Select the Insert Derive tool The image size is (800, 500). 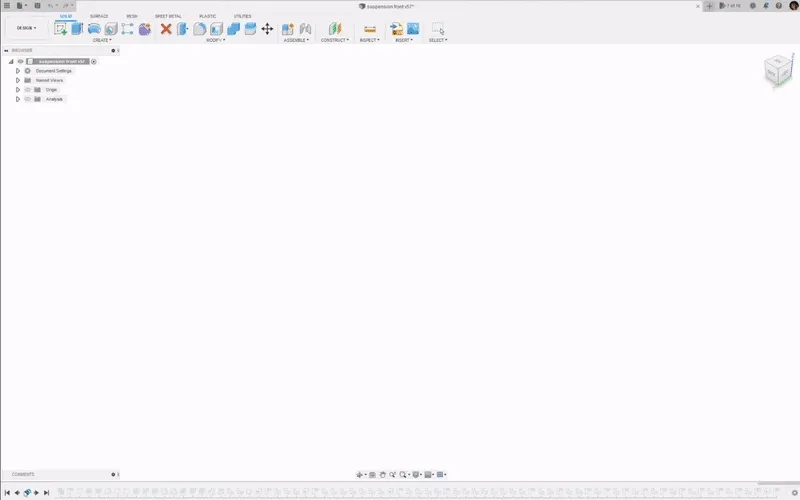click(396, 29)
